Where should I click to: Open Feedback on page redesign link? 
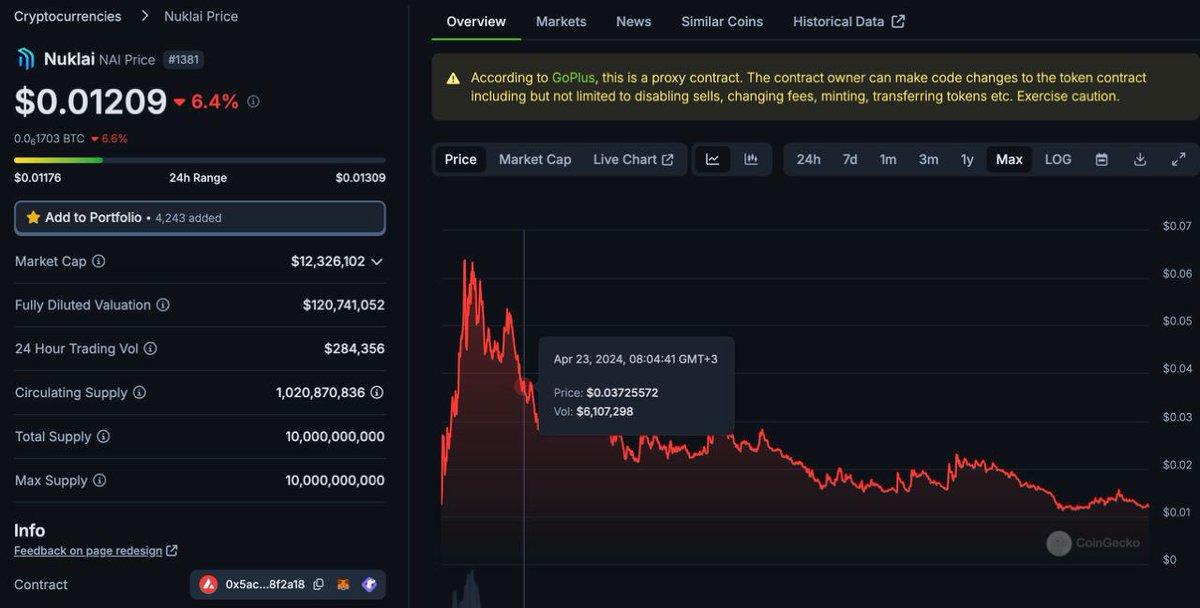pos(96,551)
